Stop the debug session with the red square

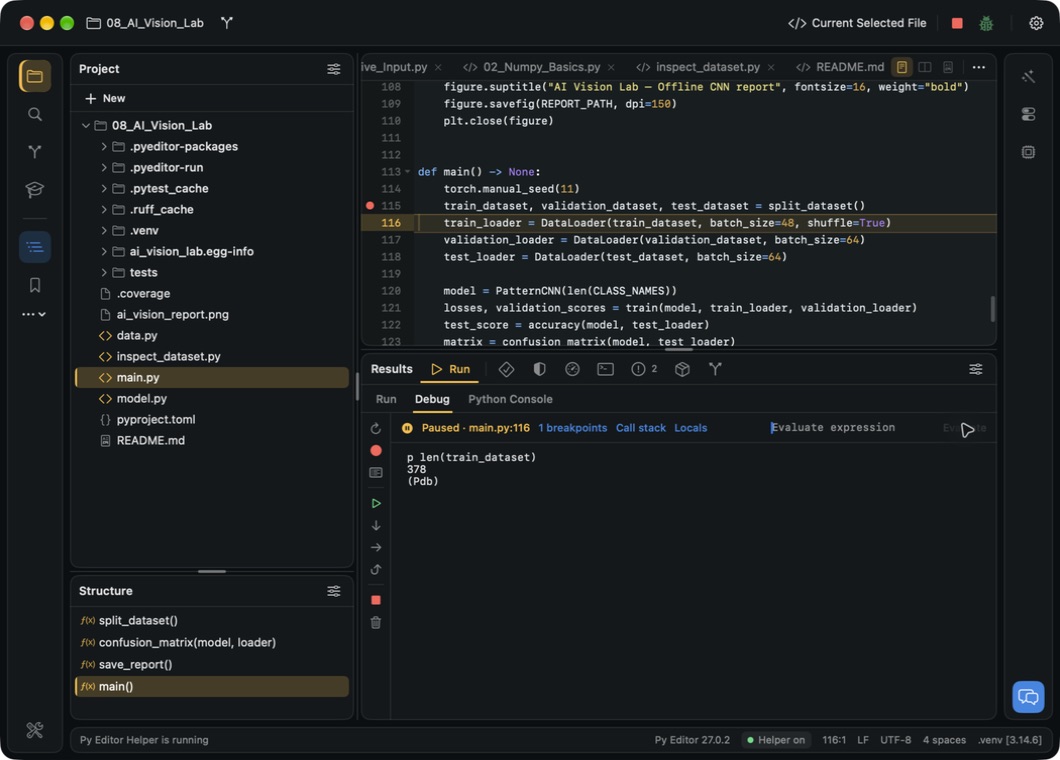coord(376,600)
